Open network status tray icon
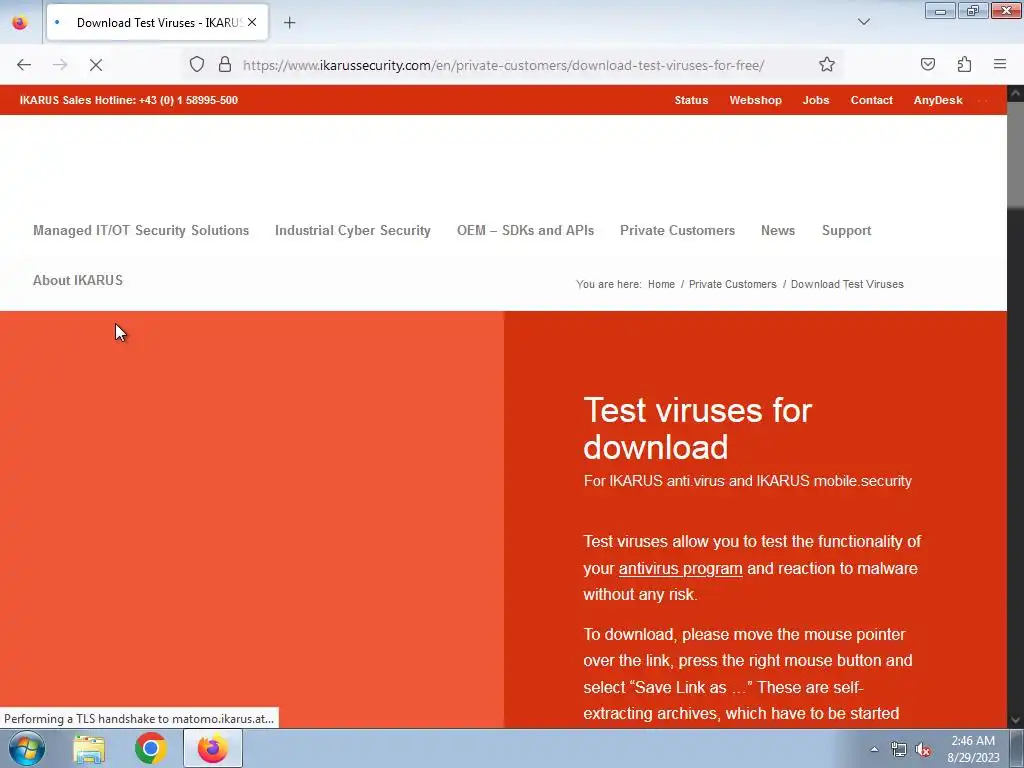This screenshot has height=768, width=1024. coord(899,750)
